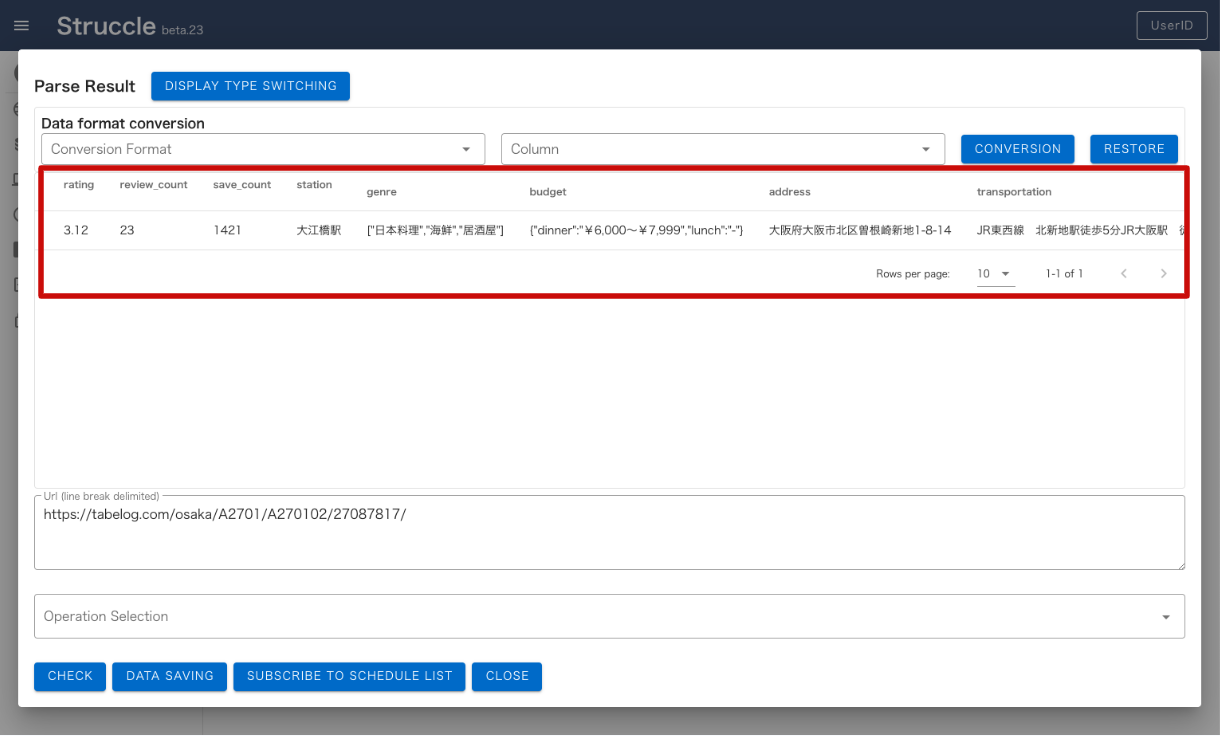Go to the next table page chevron
Viewport: 1220px width, 736px height.
pos(1163,272)
